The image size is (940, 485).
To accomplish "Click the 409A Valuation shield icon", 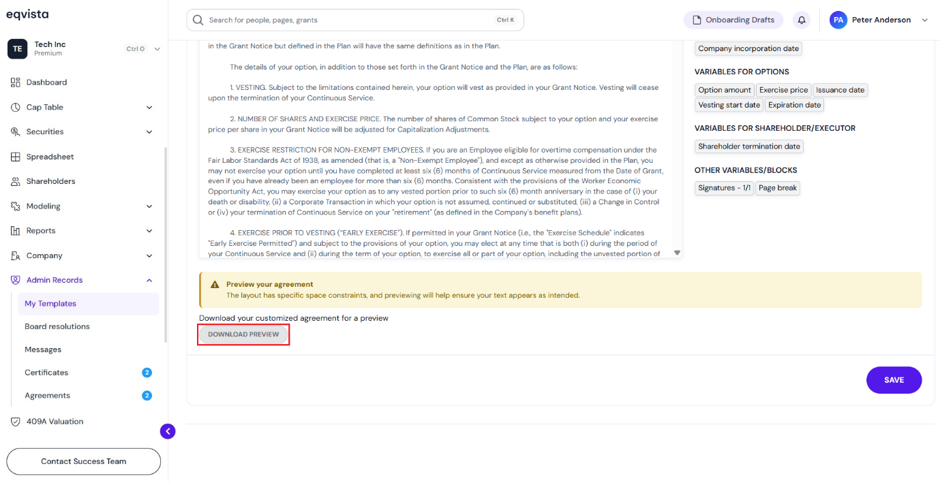I will coord(16,421).
